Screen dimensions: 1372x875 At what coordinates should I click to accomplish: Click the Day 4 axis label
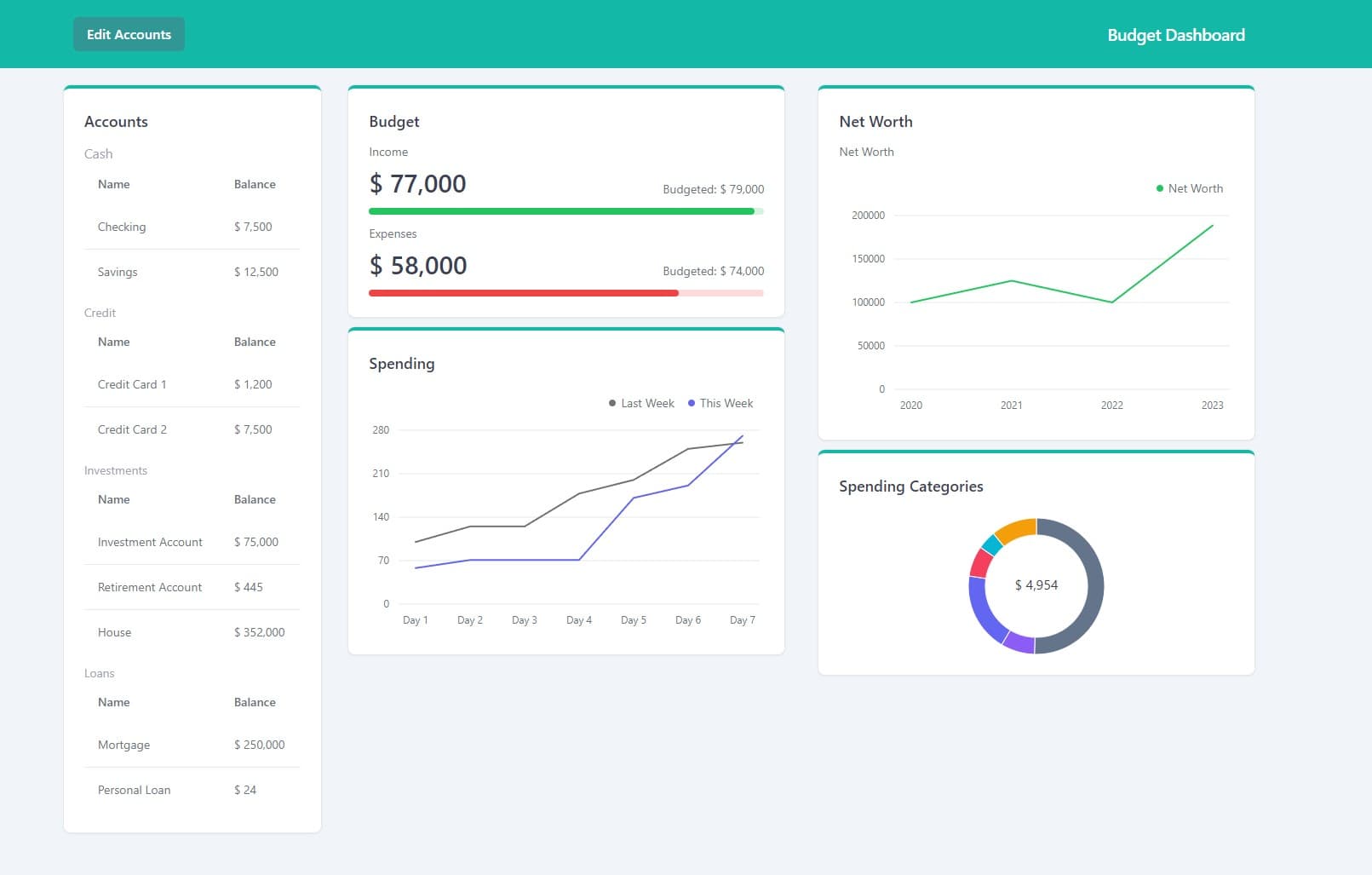coord(579,620)
